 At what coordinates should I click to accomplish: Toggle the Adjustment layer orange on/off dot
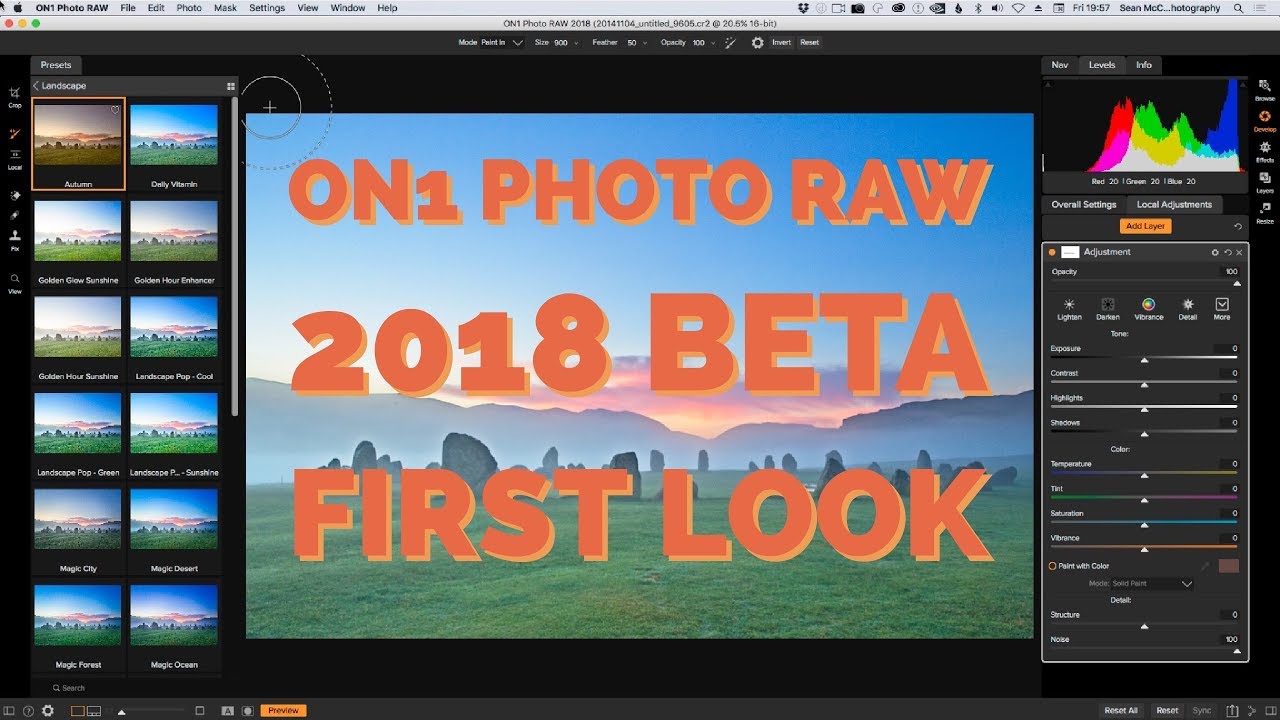click(1052, 252)
